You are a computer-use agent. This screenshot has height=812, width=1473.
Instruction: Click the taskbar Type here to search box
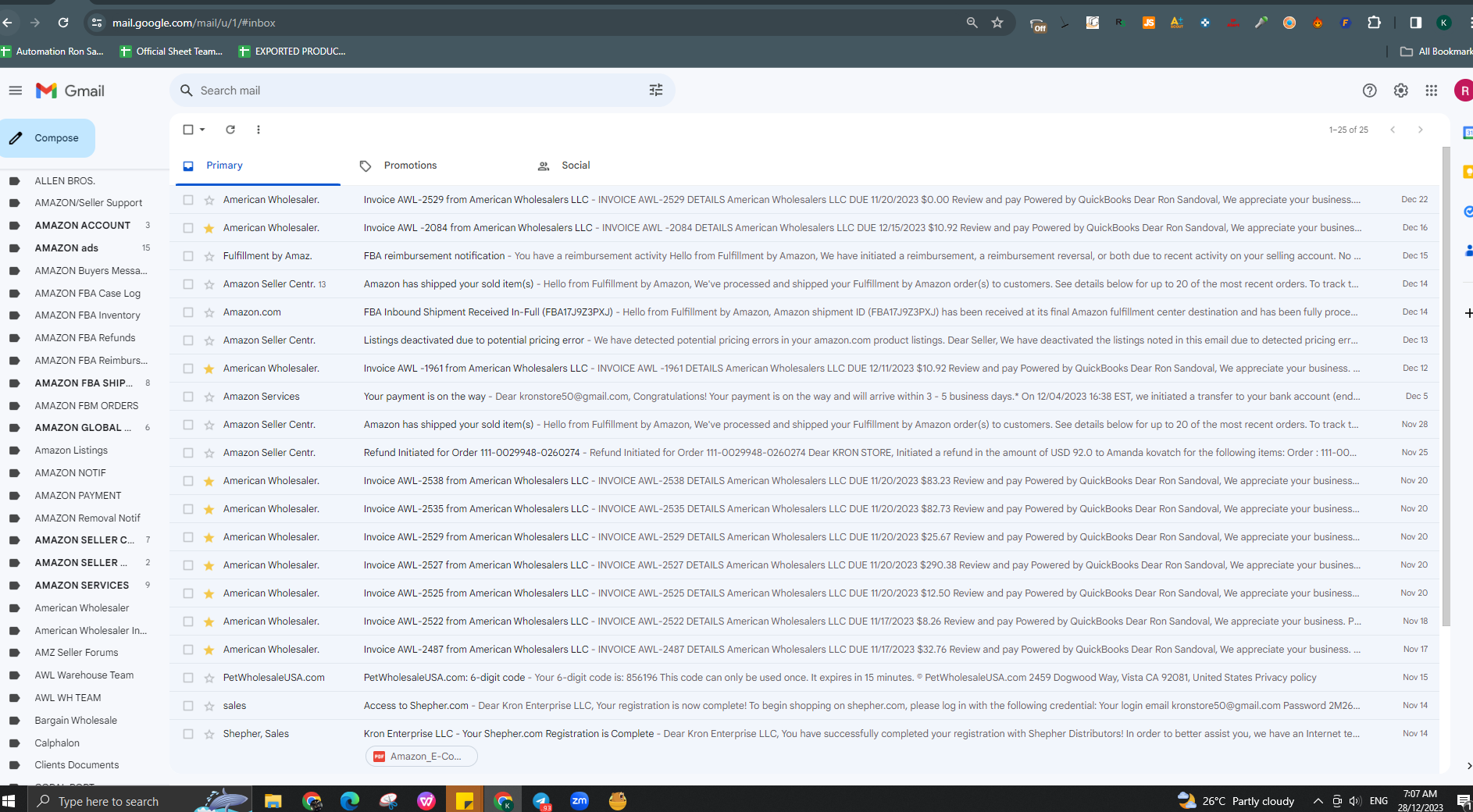(109, 801)
